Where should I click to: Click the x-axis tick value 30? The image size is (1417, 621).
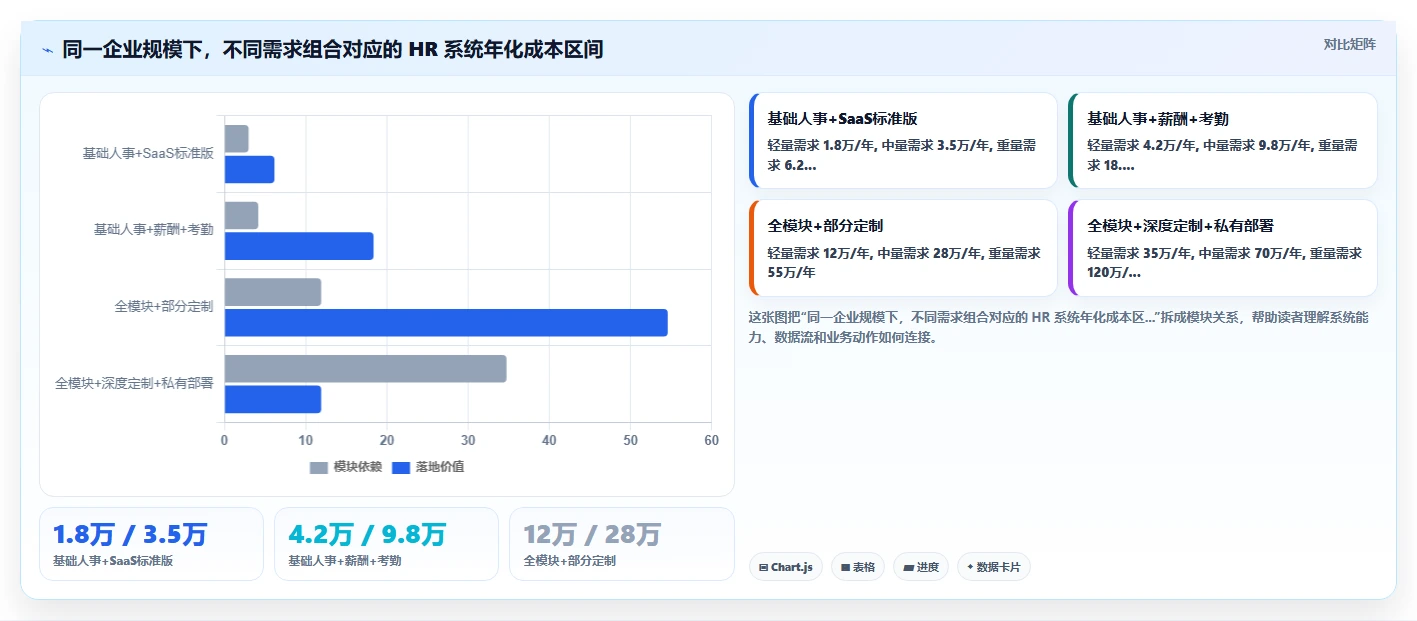(468, 440)
